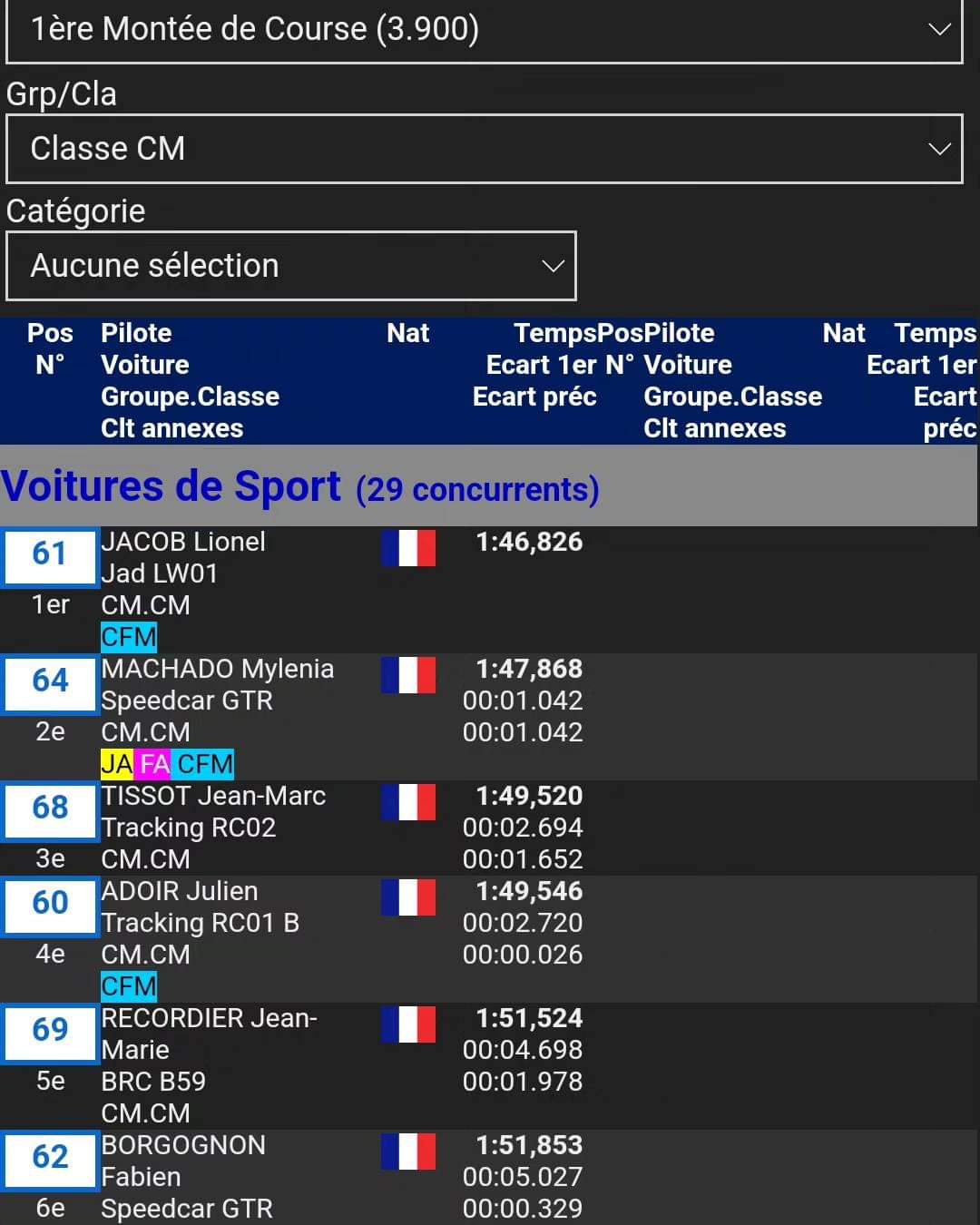Screen dimensions: 980x1225
Task: Click the French flag beside ADOIR Julien
Action: coord(408,897)
